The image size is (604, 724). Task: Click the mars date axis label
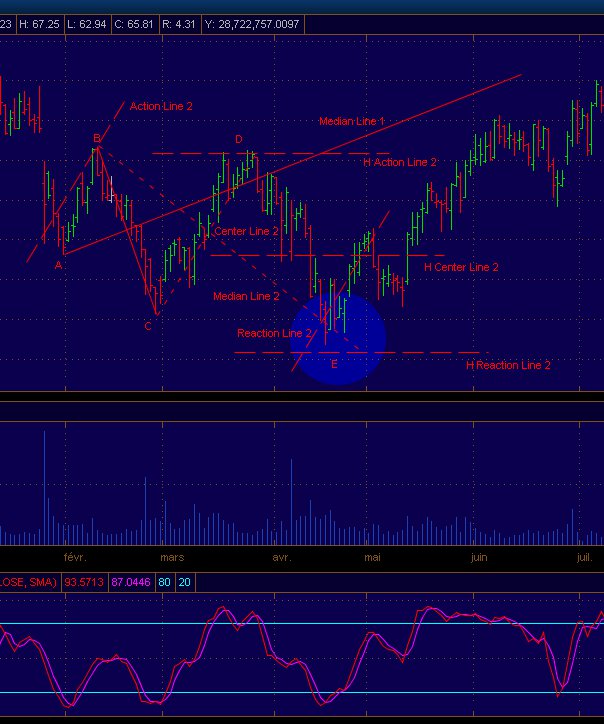point(172,557)
